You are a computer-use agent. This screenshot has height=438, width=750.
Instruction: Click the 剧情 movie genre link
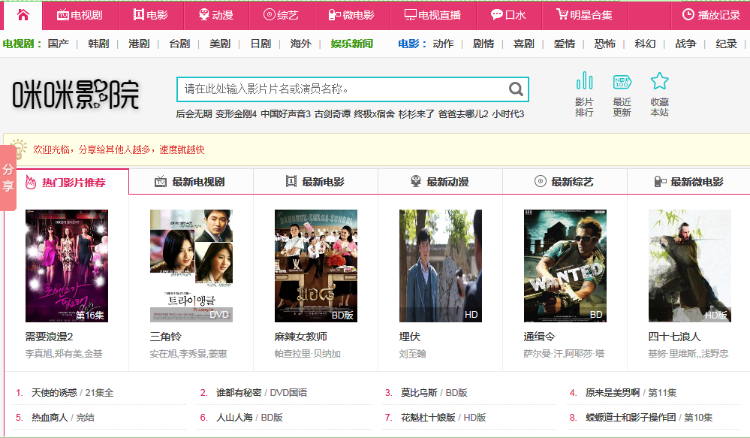(x=483, y=44)
